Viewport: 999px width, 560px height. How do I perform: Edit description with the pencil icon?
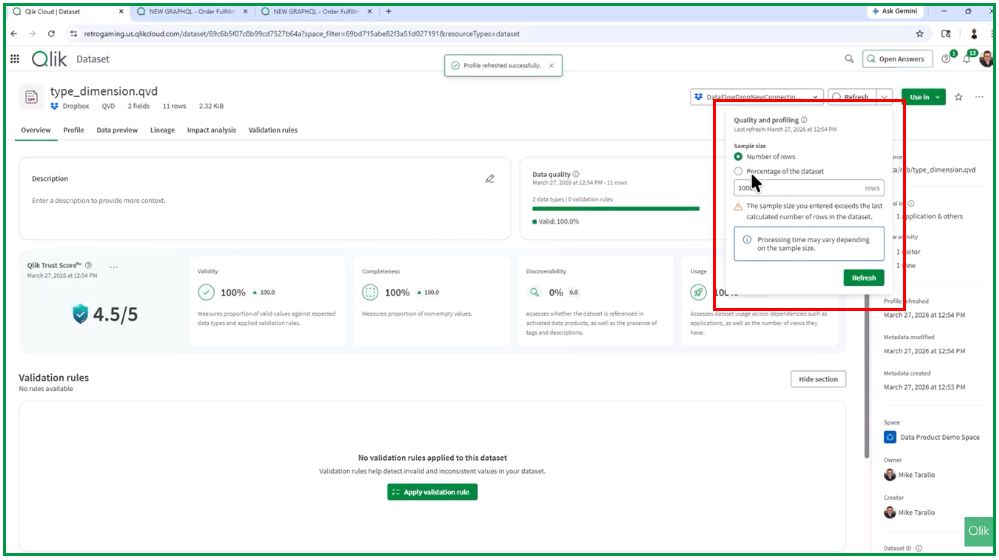(490, 179)
